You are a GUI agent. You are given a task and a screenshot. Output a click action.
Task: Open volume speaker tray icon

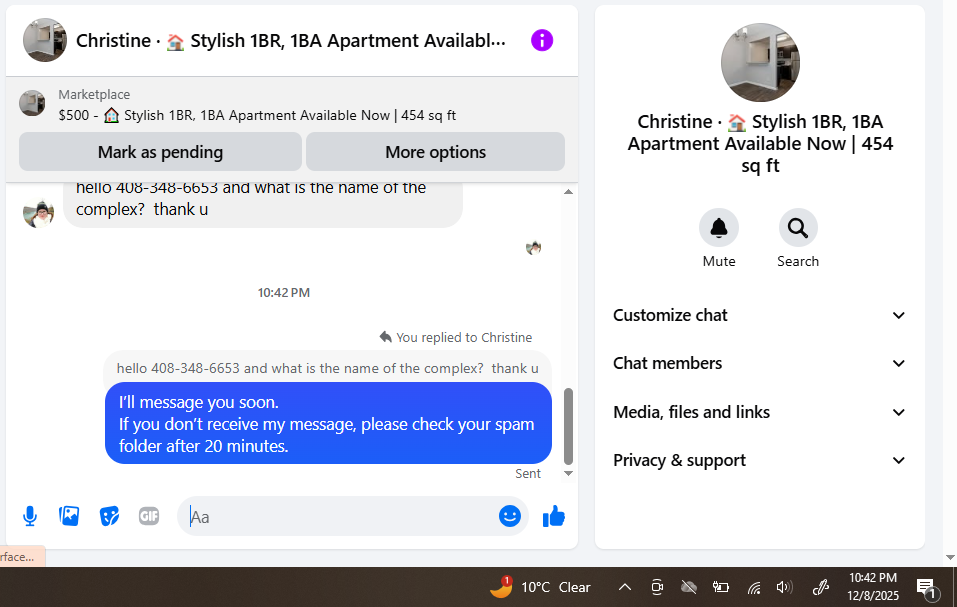784,587
